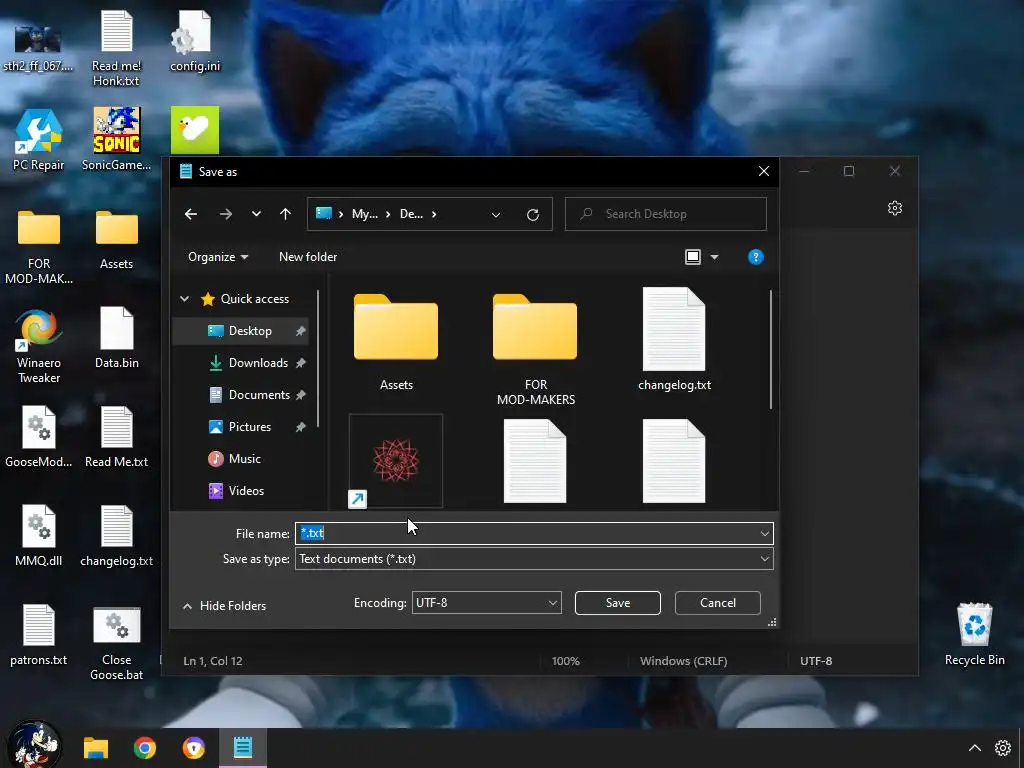This screenshot has height=768, width=1024.
Task: Open the blue Help icon
Action: coord(756,257)
